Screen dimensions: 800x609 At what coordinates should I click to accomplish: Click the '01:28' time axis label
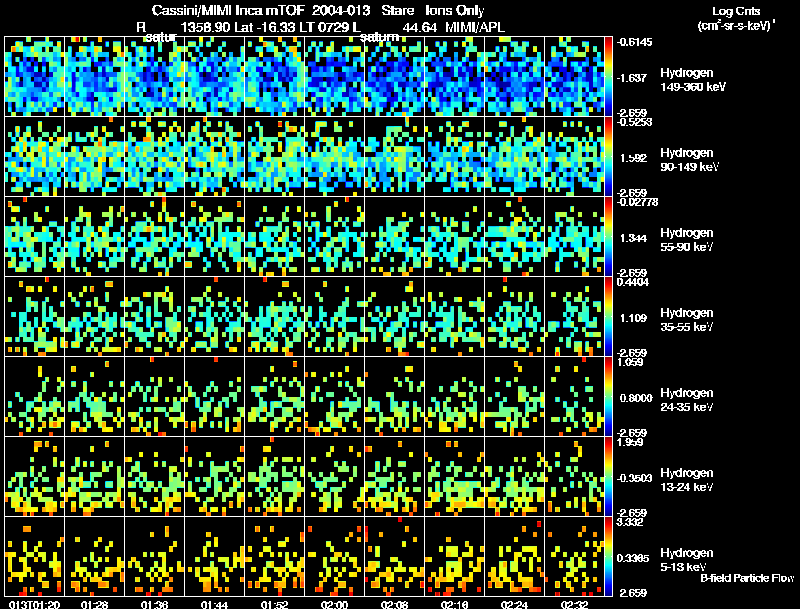point(94,605)
